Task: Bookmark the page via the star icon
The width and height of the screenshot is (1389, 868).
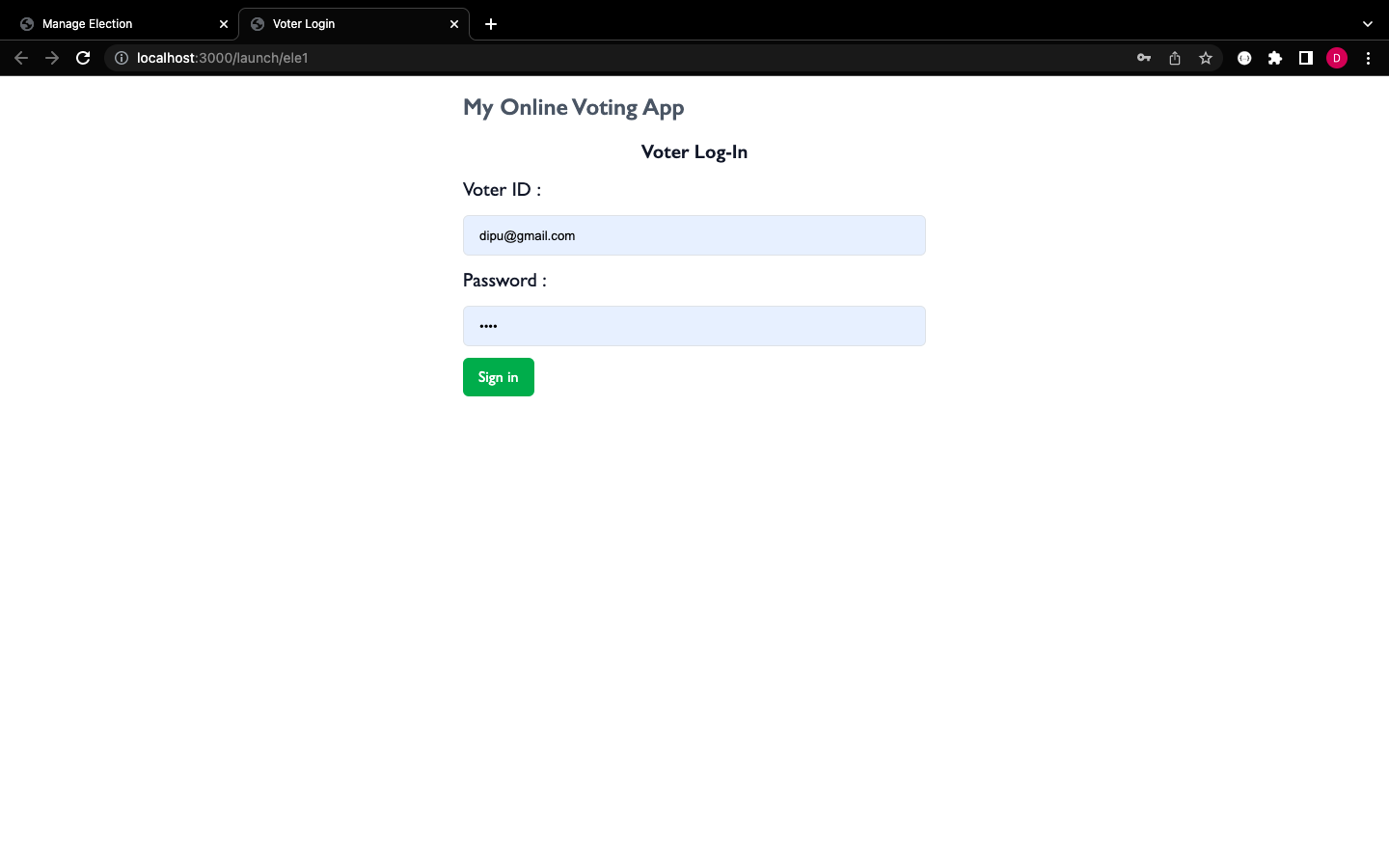Action: (1205, 58)
